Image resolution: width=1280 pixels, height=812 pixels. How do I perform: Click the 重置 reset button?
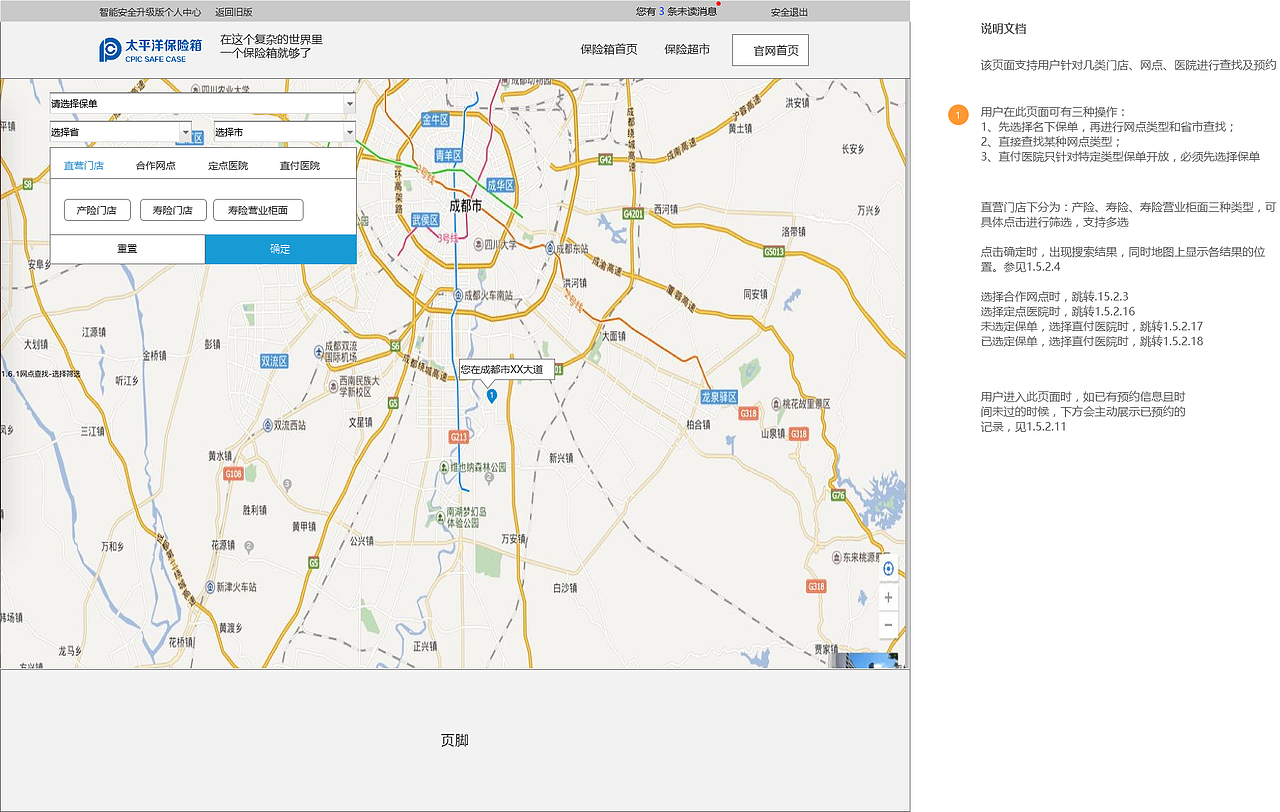(x=127, y=249)
